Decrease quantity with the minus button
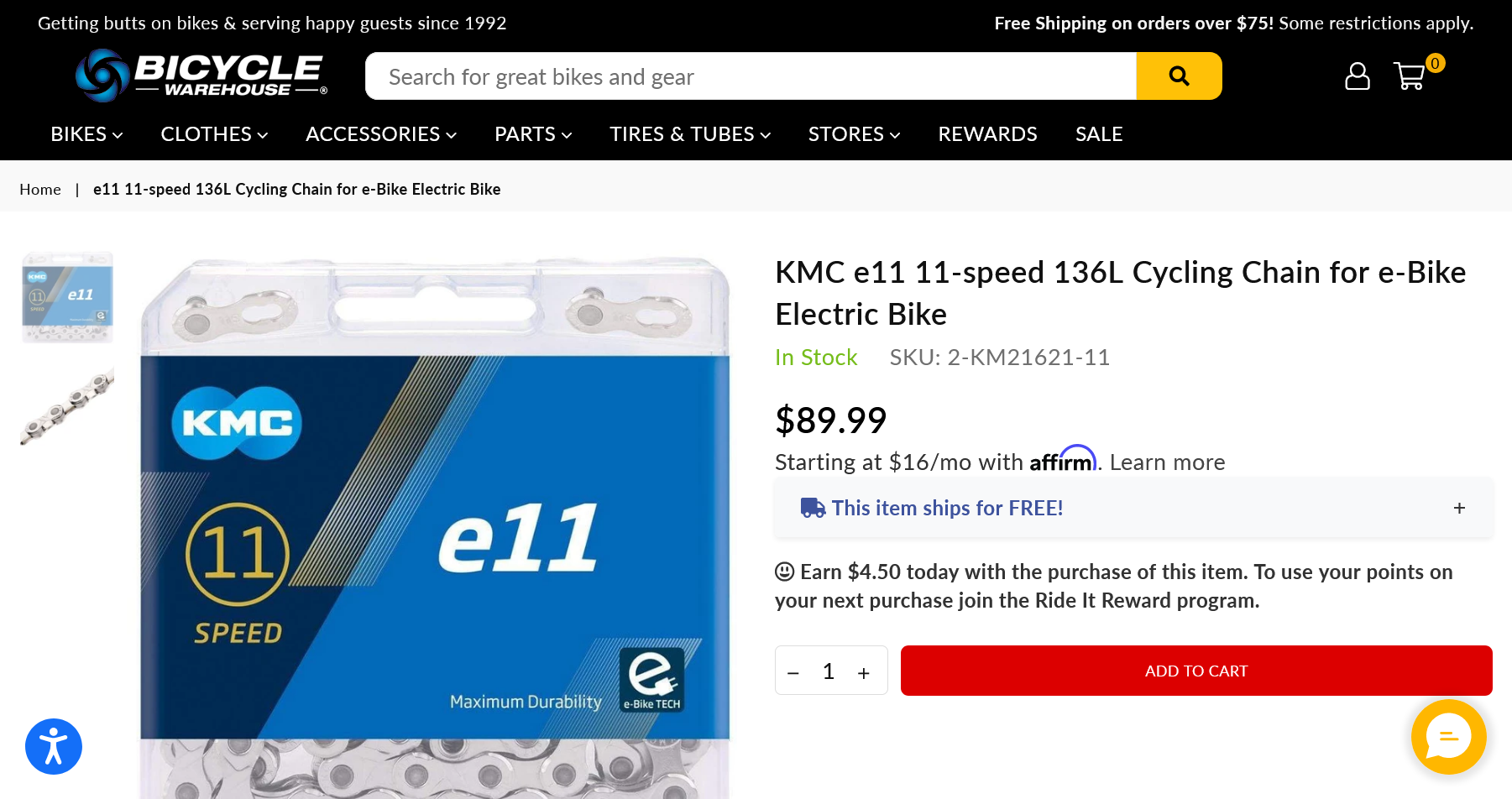Viewport: 1512px width, 799px height. pos(793,672)
